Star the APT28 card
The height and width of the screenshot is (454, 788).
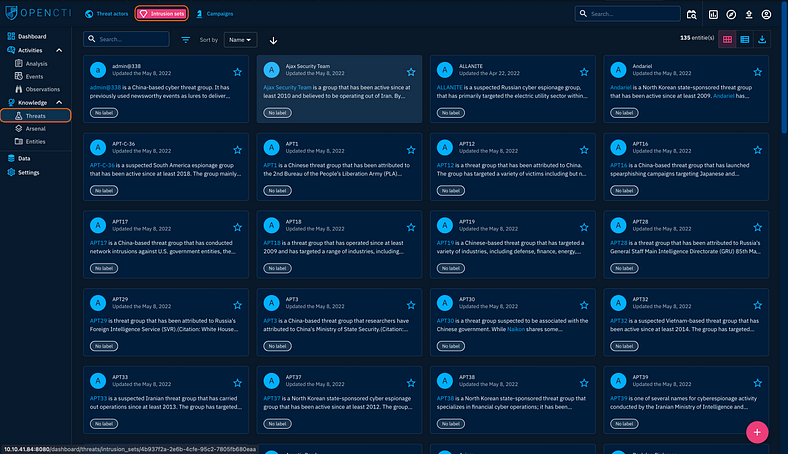pyautogui.click(x=758, y=227)
